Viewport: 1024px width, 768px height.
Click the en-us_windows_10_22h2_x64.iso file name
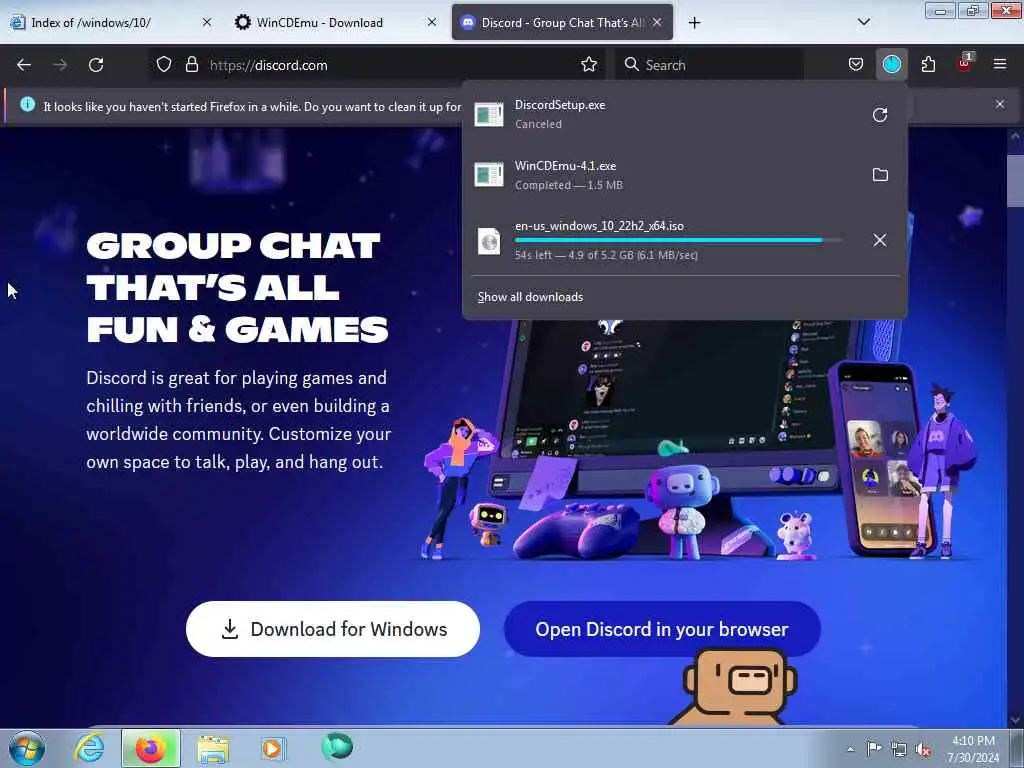pos(599,226)
